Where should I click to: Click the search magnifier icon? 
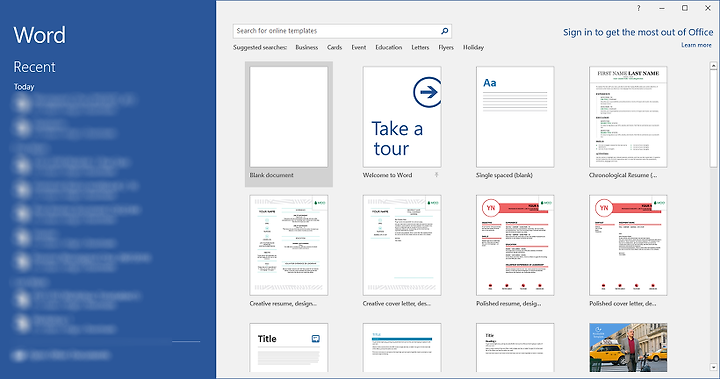444,31
